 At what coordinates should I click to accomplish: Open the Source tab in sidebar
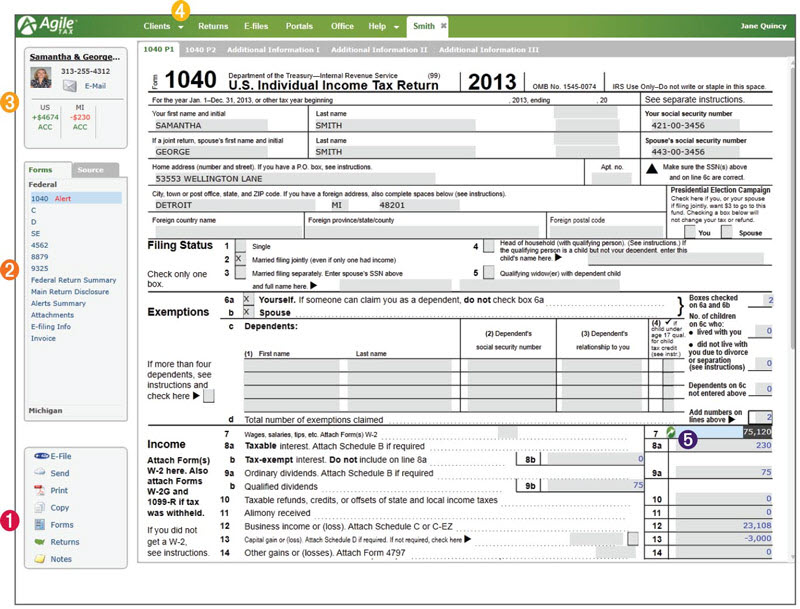click(90, 170)
